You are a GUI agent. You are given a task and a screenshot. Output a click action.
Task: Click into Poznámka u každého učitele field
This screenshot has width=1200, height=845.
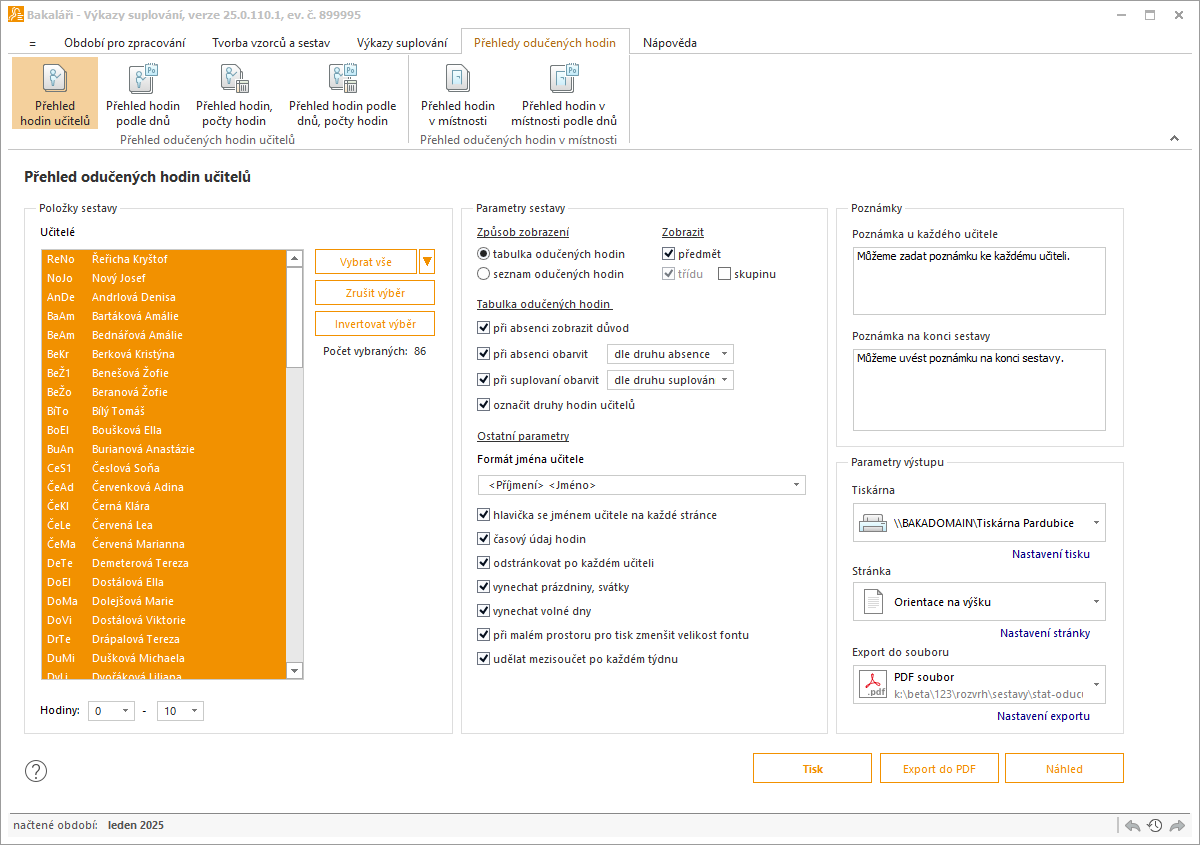(x=979, y=281)
